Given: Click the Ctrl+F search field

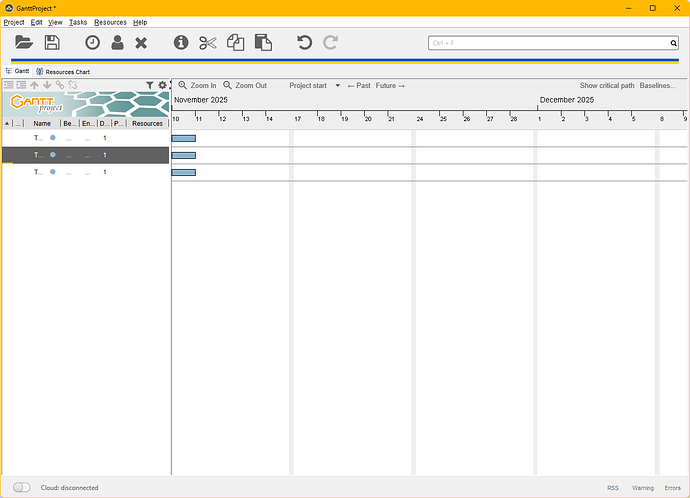Looking at the screenshot, I should (x=548, y=43).
